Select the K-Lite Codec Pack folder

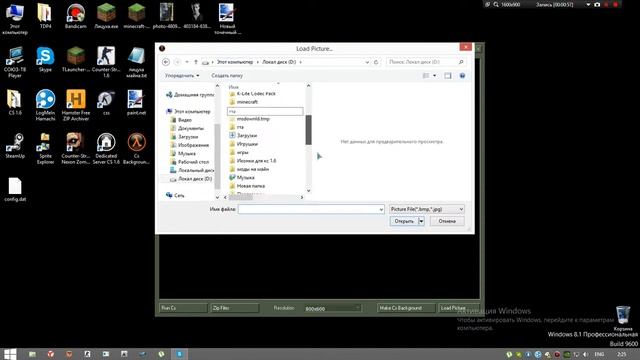click(x=253, y=93)
